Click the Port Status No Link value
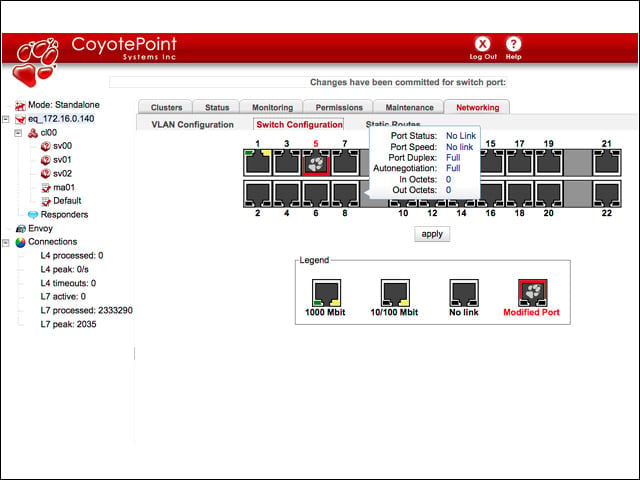The height and width of the screenshot is (480, 640). coord(461,136)
